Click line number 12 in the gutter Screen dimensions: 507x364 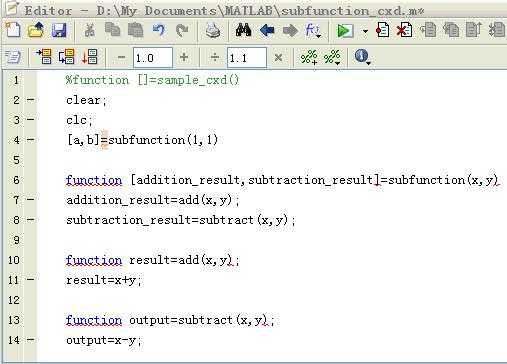click(14, 300)
